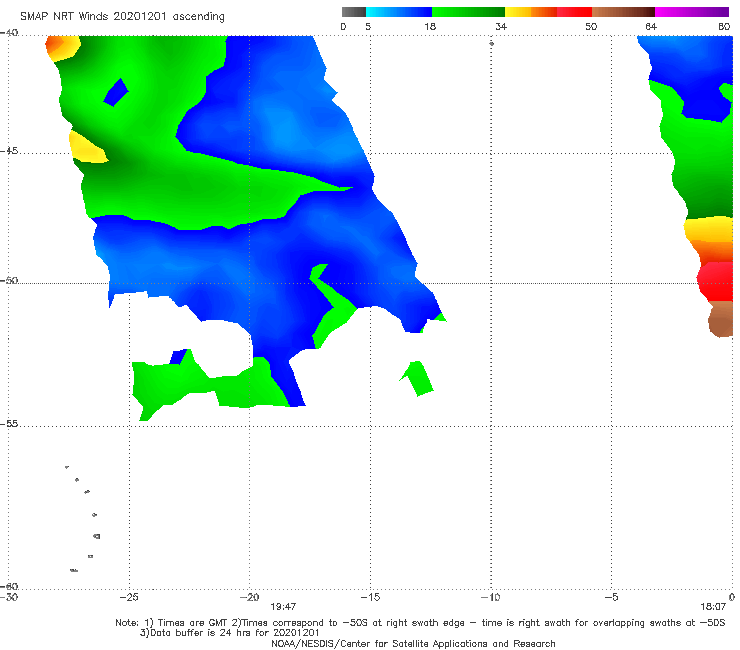Screen dimensions: 740x650
Task: Click the color bar label '34'
Action: pos(501,27)
